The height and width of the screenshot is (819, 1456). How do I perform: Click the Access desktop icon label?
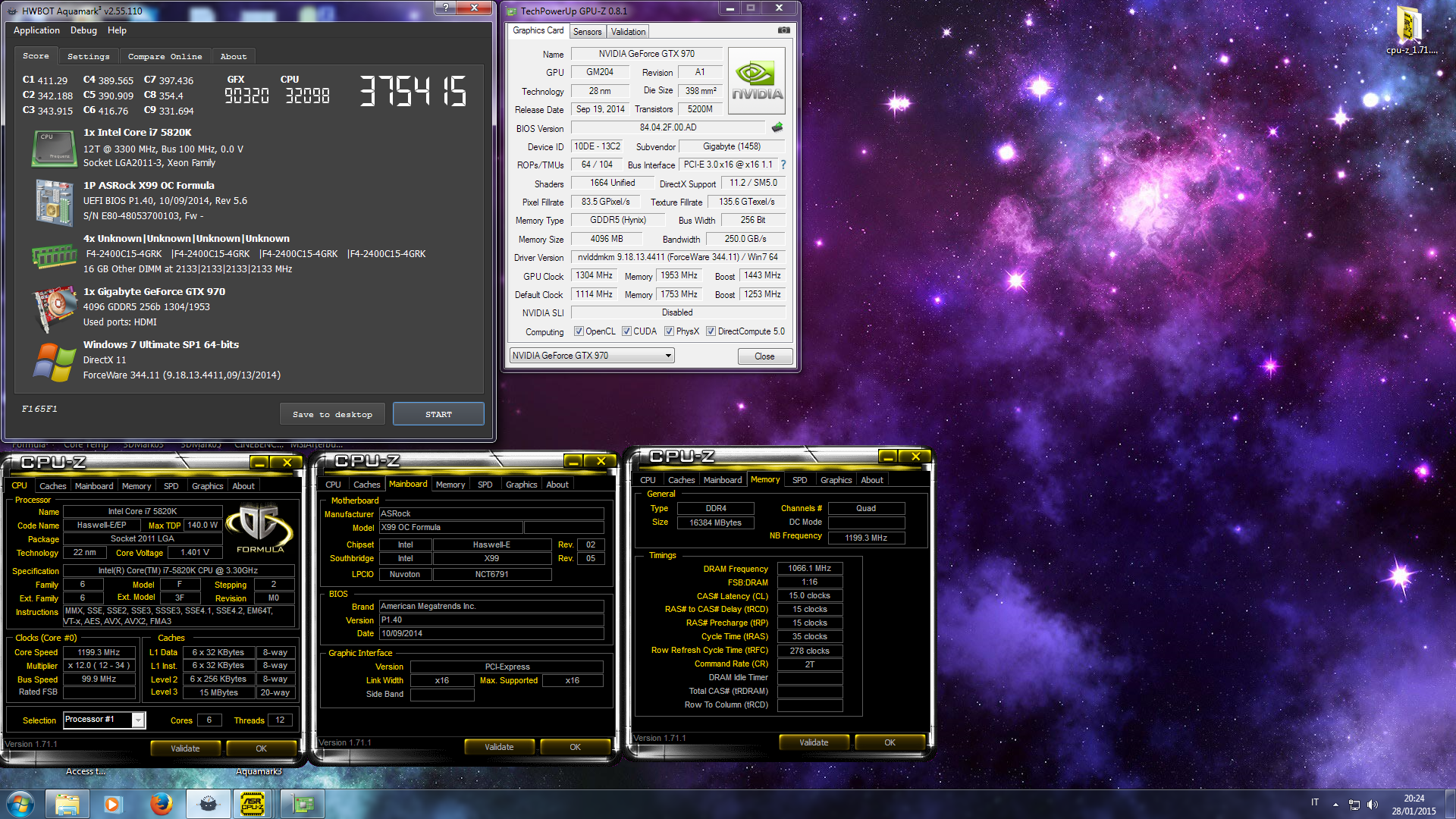tap(85, 771)
